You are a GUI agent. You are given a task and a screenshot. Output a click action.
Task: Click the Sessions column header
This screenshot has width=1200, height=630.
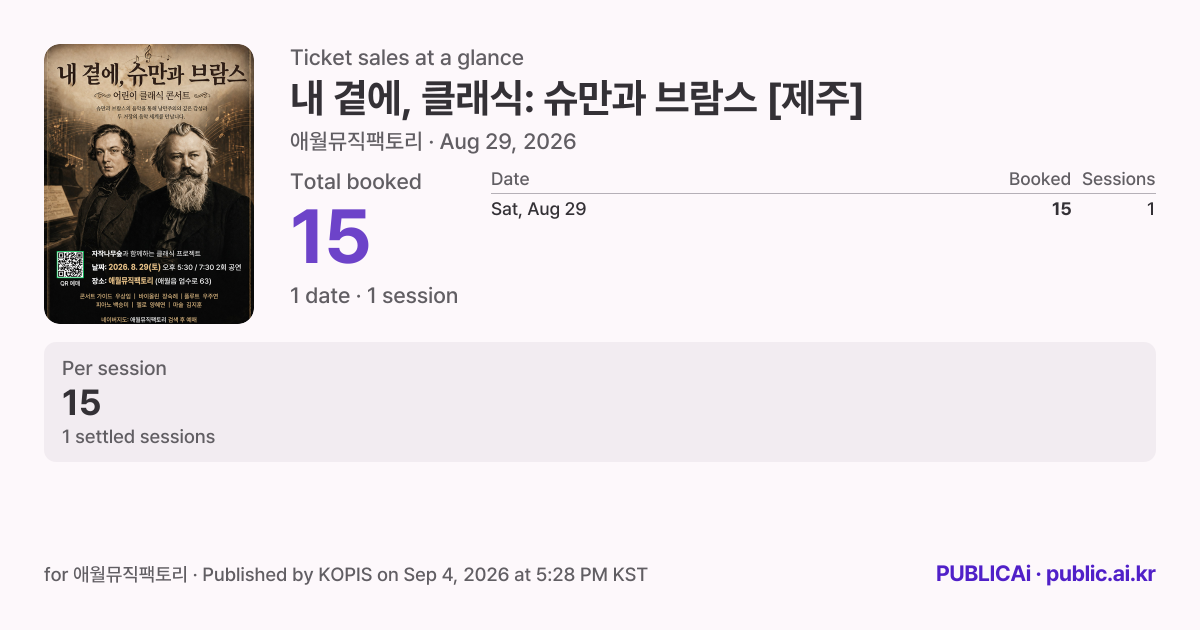(1118, 179)
